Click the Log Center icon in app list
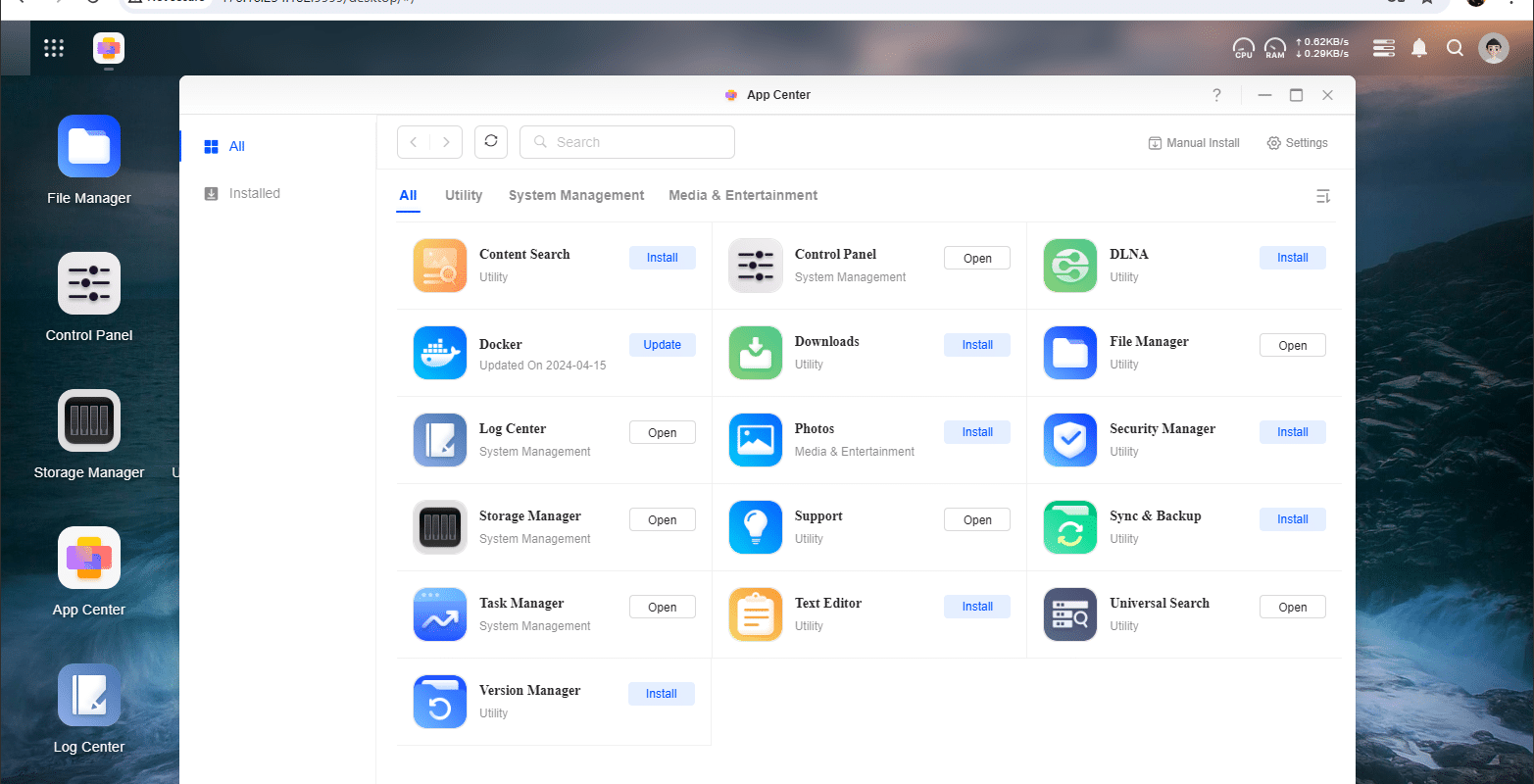This screenshot has height=784, width=1534. click(x=440, y=440)
